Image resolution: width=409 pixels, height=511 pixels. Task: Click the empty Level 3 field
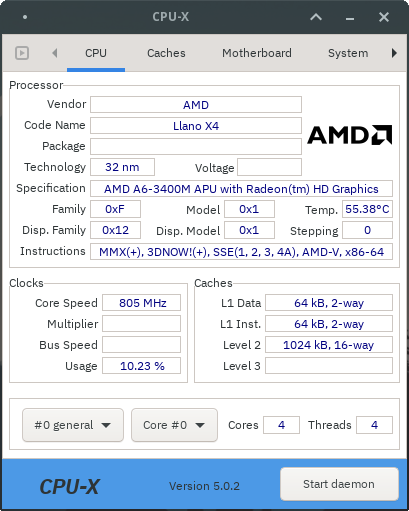pos(329,366)
